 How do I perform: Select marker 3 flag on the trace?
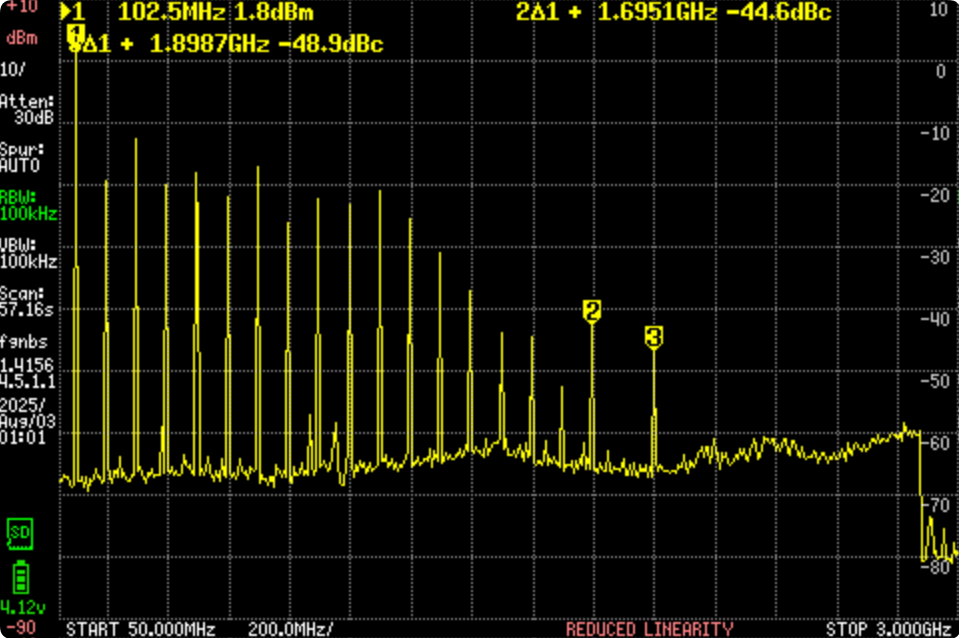653,338
